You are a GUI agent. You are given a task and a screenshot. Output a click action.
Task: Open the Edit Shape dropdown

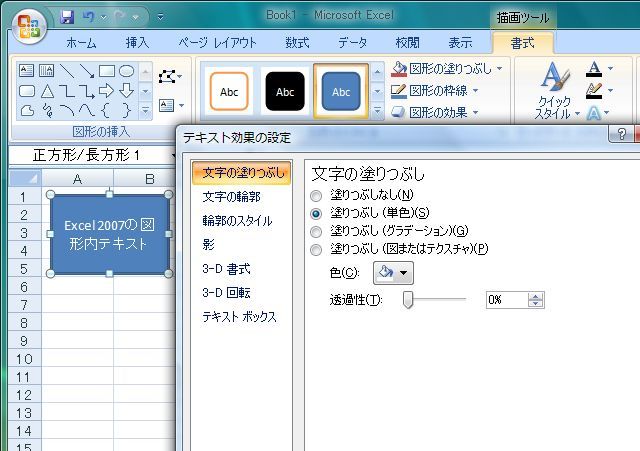point(171,76)
